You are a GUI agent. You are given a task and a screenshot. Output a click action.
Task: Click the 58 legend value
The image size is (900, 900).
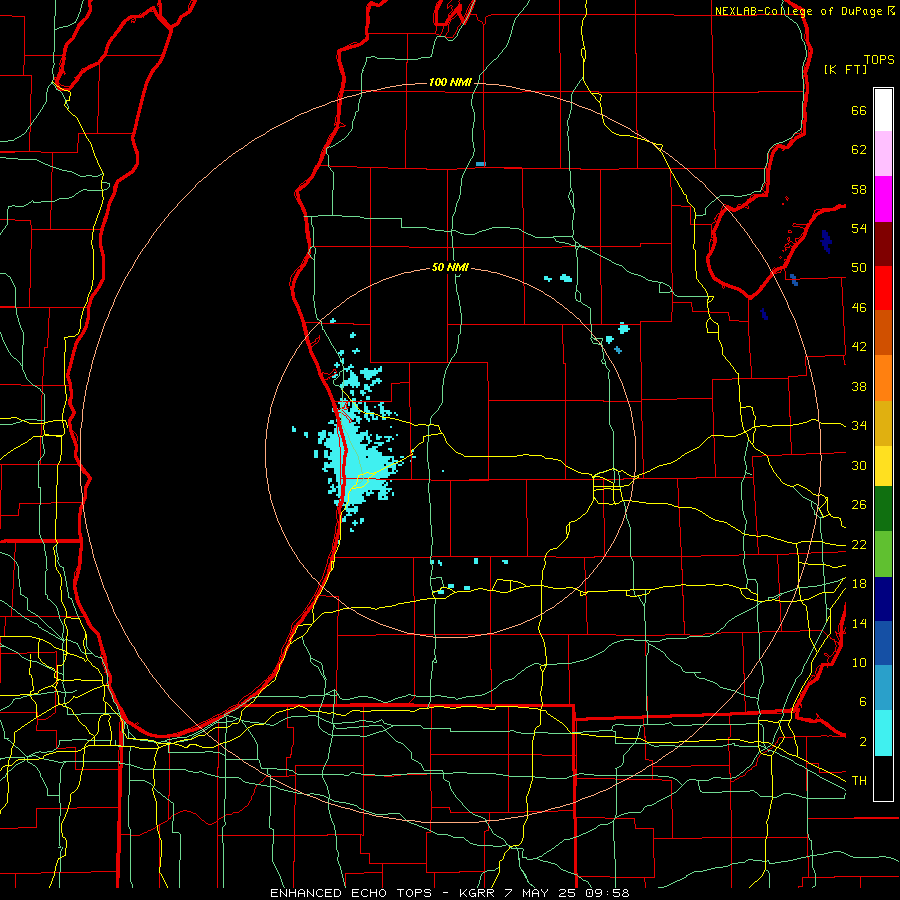(x=859, y=189)
